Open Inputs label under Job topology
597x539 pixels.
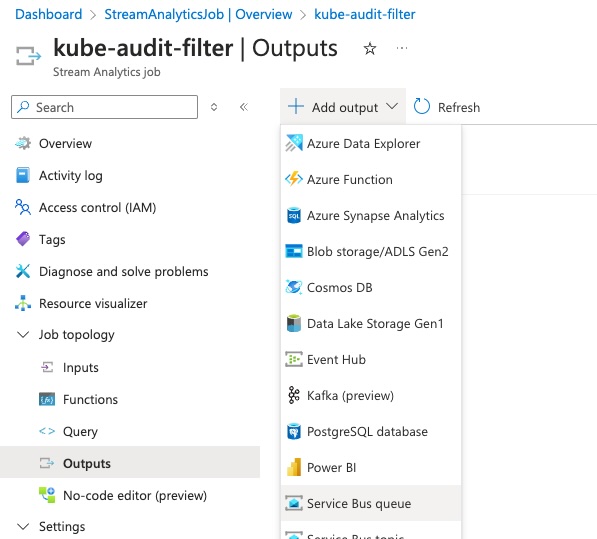pyautogui.click(x=81, y=368)
